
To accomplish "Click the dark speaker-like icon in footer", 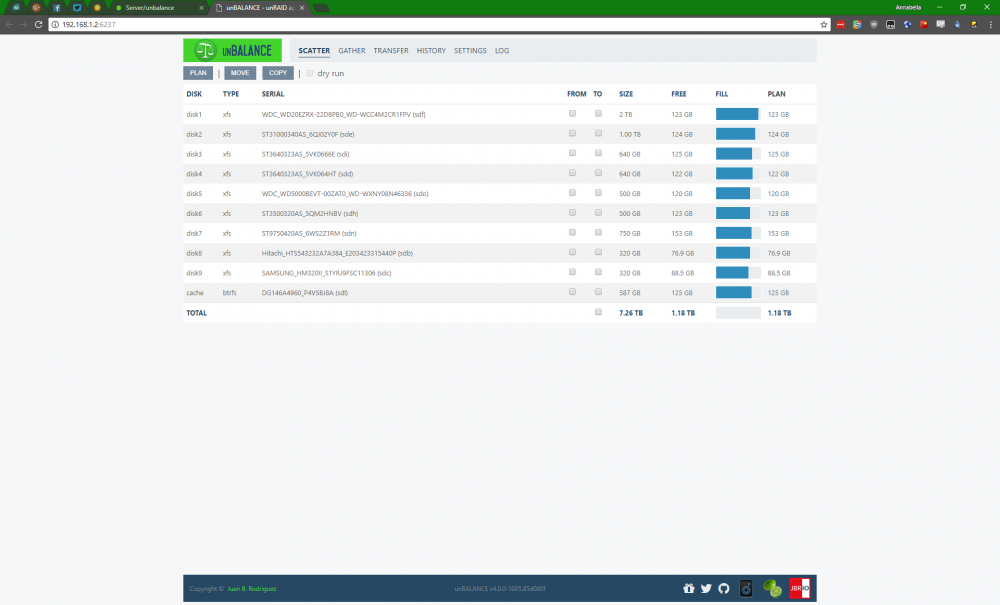I will point(746,588).
